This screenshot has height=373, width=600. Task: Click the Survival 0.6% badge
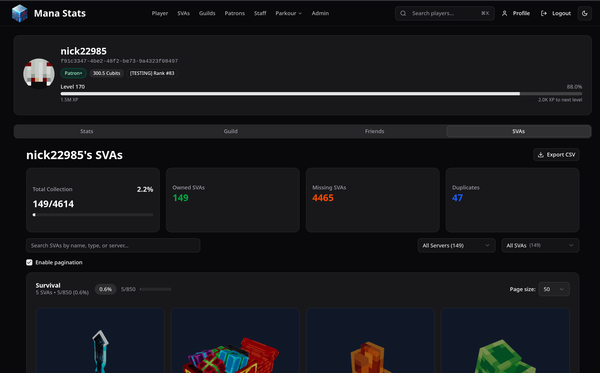point(105,289)
